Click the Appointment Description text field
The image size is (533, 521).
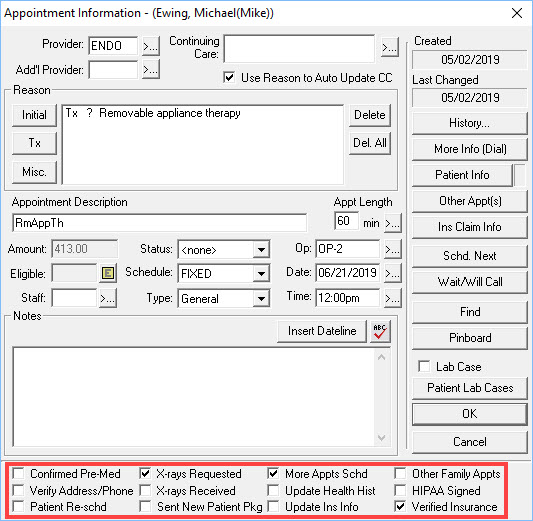tap(159, 223)
